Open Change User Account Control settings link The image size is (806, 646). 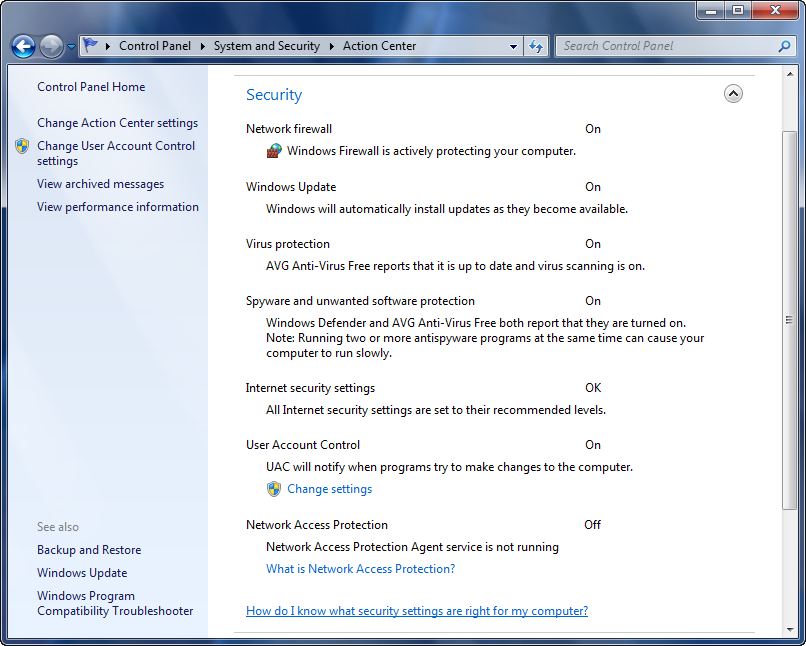coord(116,153)
